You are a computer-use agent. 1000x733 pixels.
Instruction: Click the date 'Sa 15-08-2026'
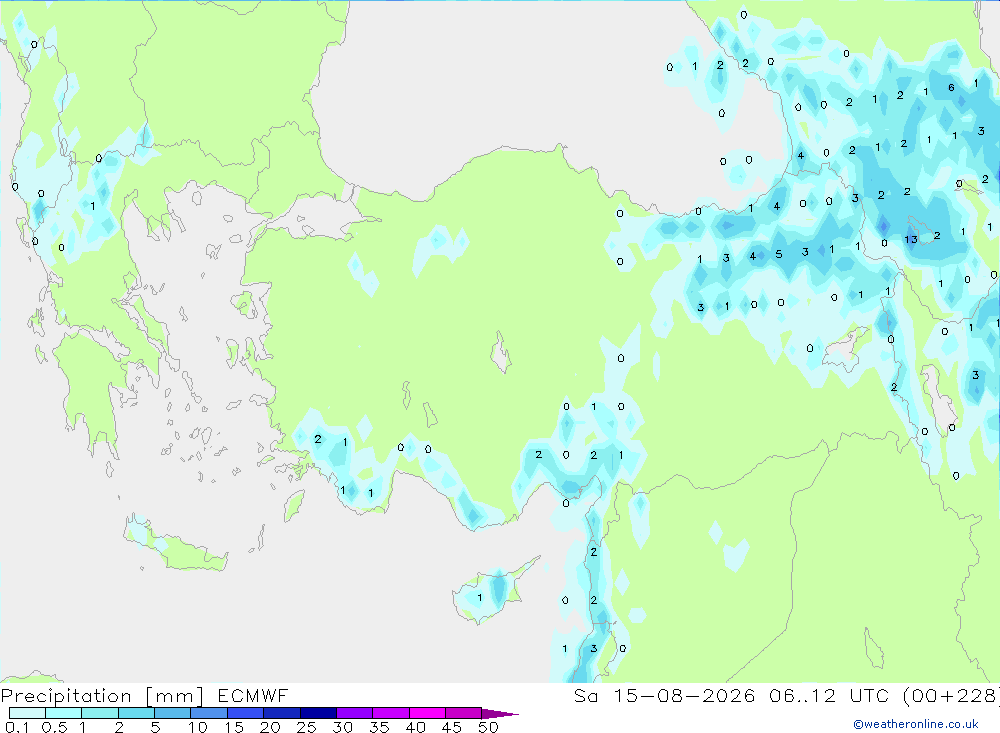[664, 696]
